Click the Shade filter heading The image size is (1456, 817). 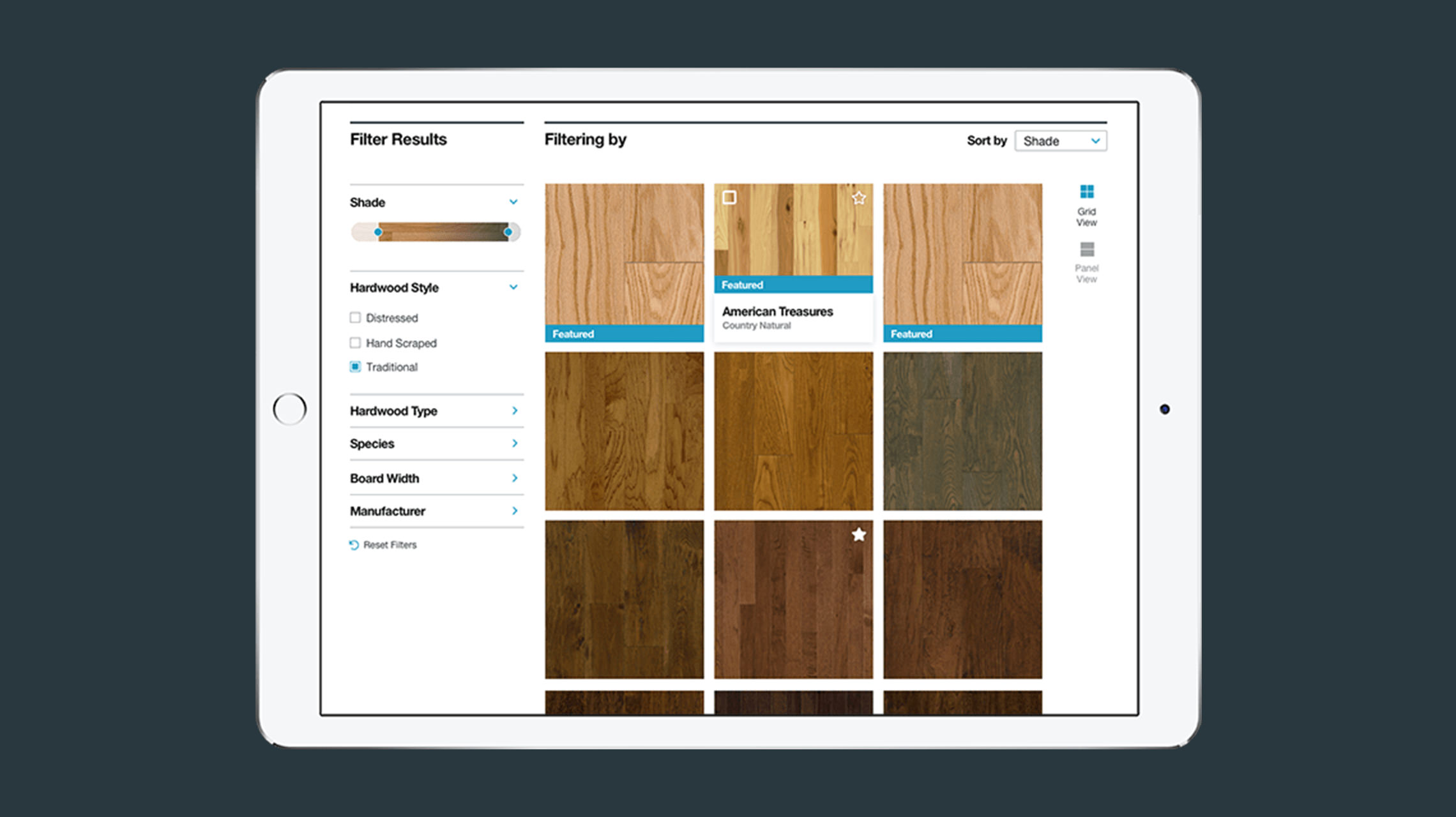tap(367, 202)
